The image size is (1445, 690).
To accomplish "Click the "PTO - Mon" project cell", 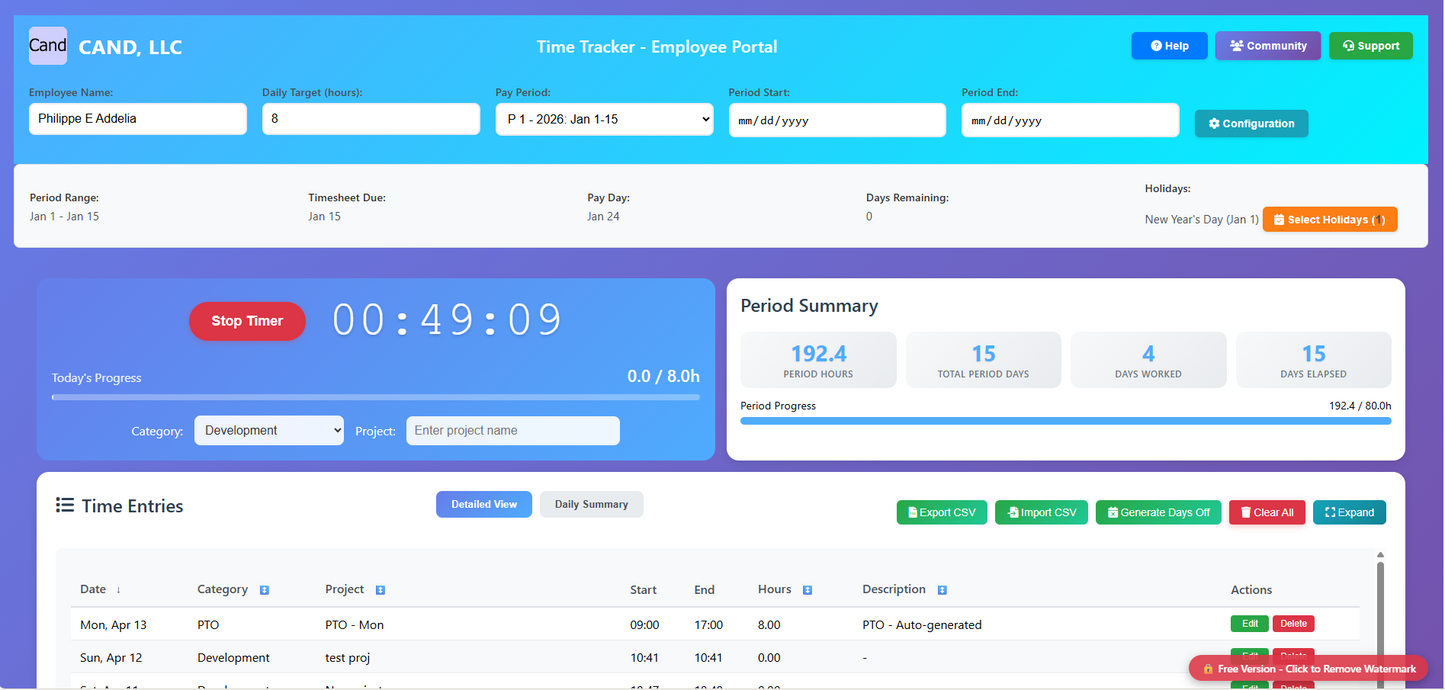I will point(355,625).
